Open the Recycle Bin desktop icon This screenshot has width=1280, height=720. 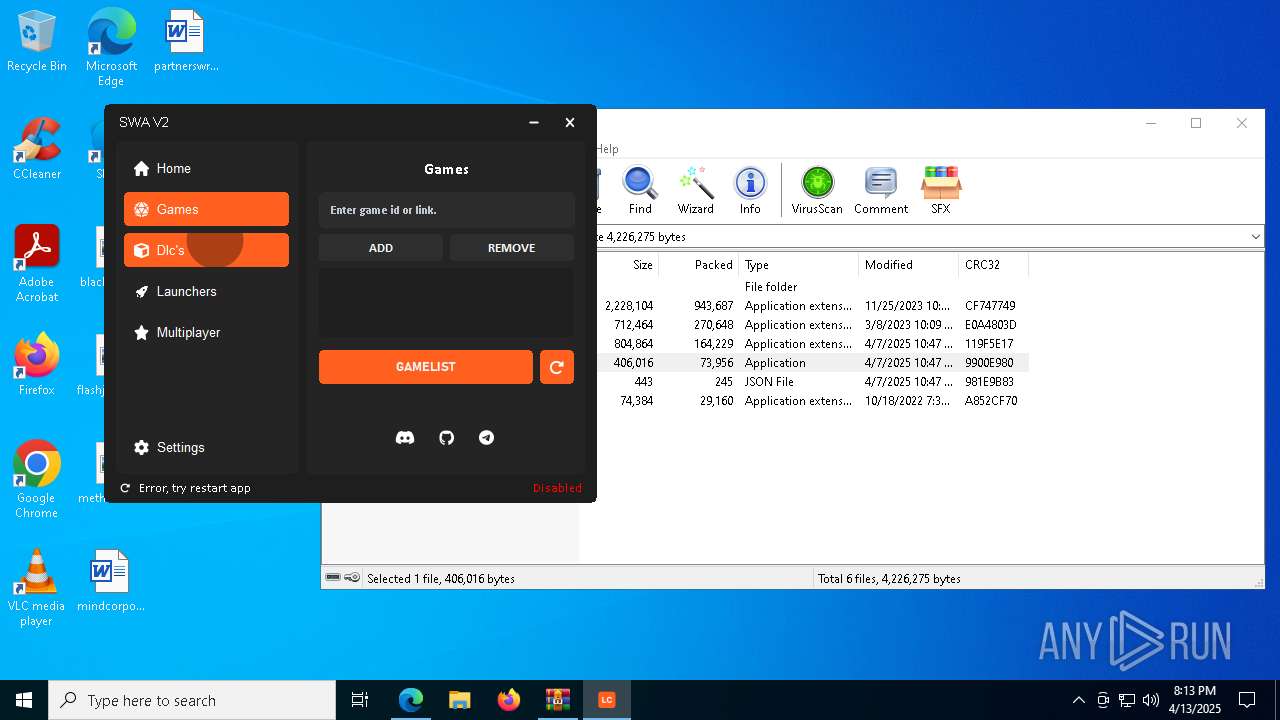point(37,42)
